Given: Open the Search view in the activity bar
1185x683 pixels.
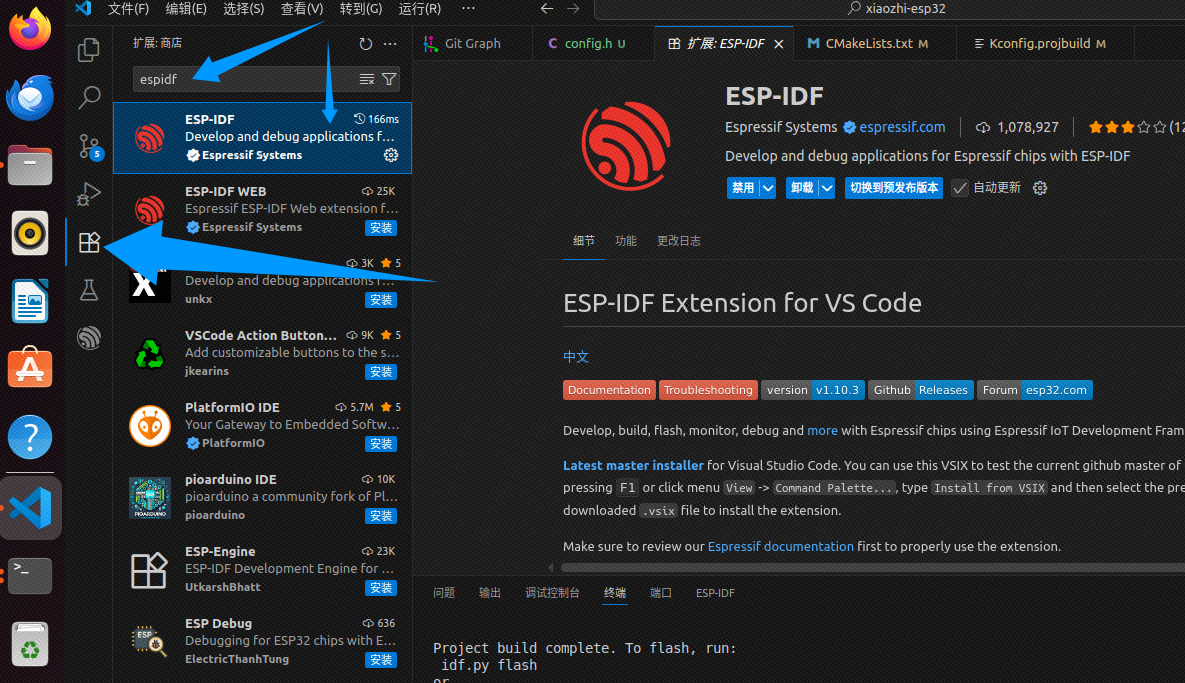Looking at the screenshot, I should 88,97.
